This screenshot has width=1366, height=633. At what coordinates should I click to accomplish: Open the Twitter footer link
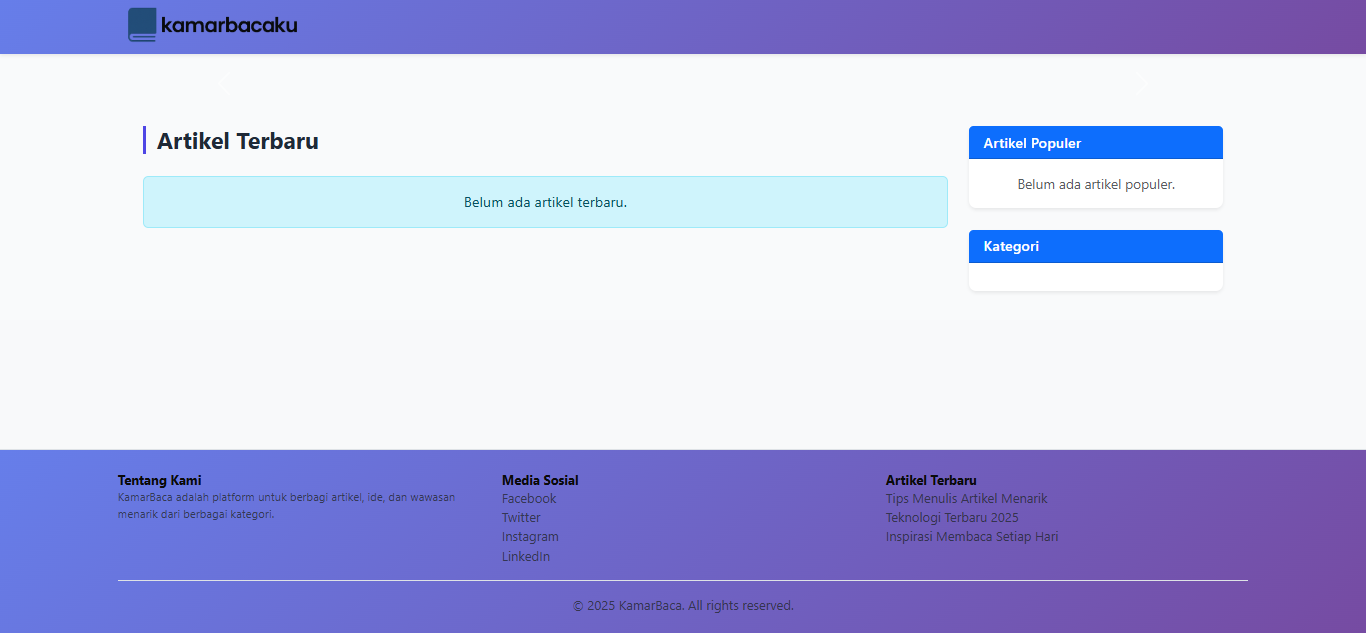click(x=521, y=518)
